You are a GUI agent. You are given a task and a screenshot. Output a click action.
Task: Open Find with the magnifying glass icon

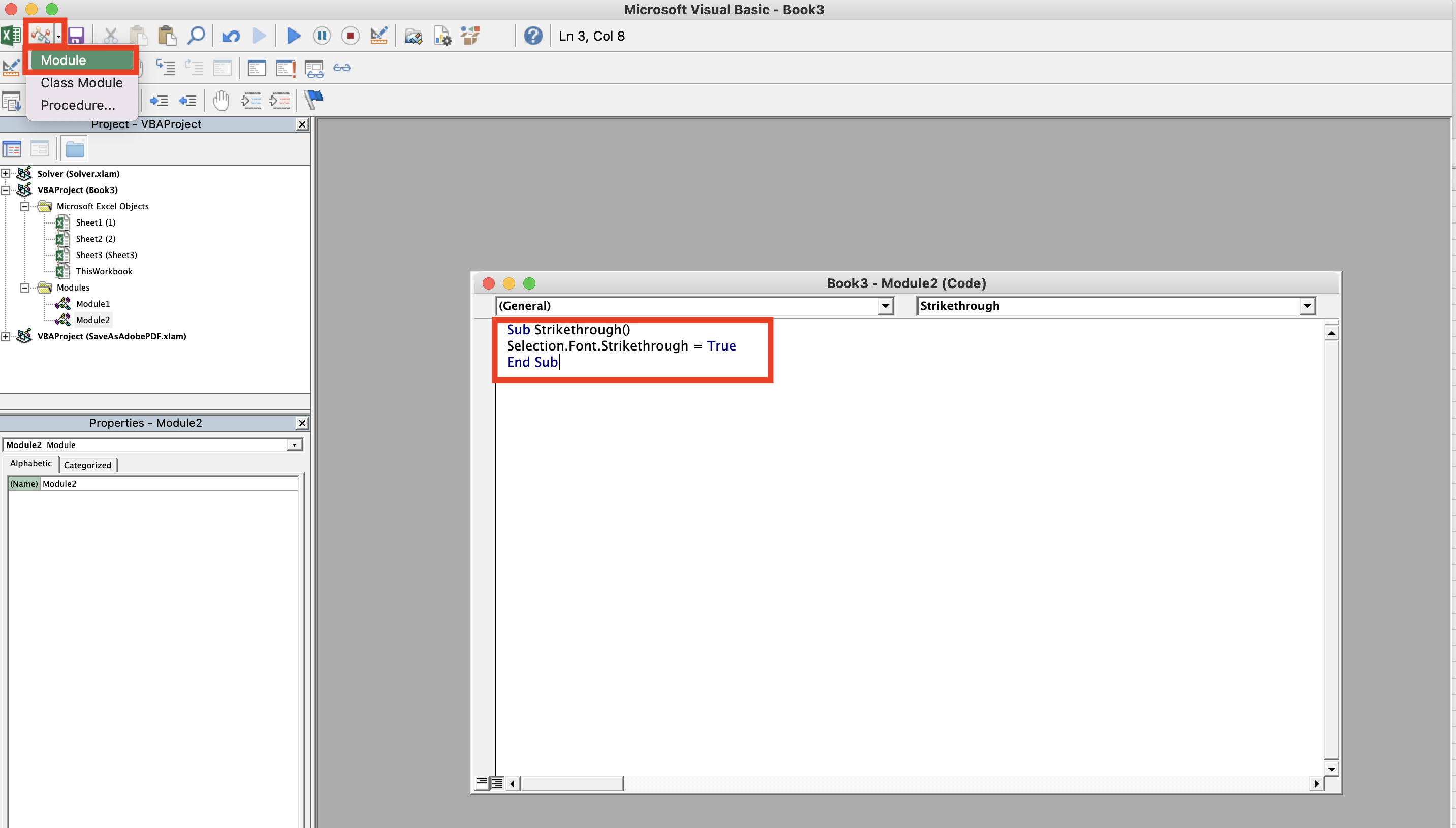(196, 36)
